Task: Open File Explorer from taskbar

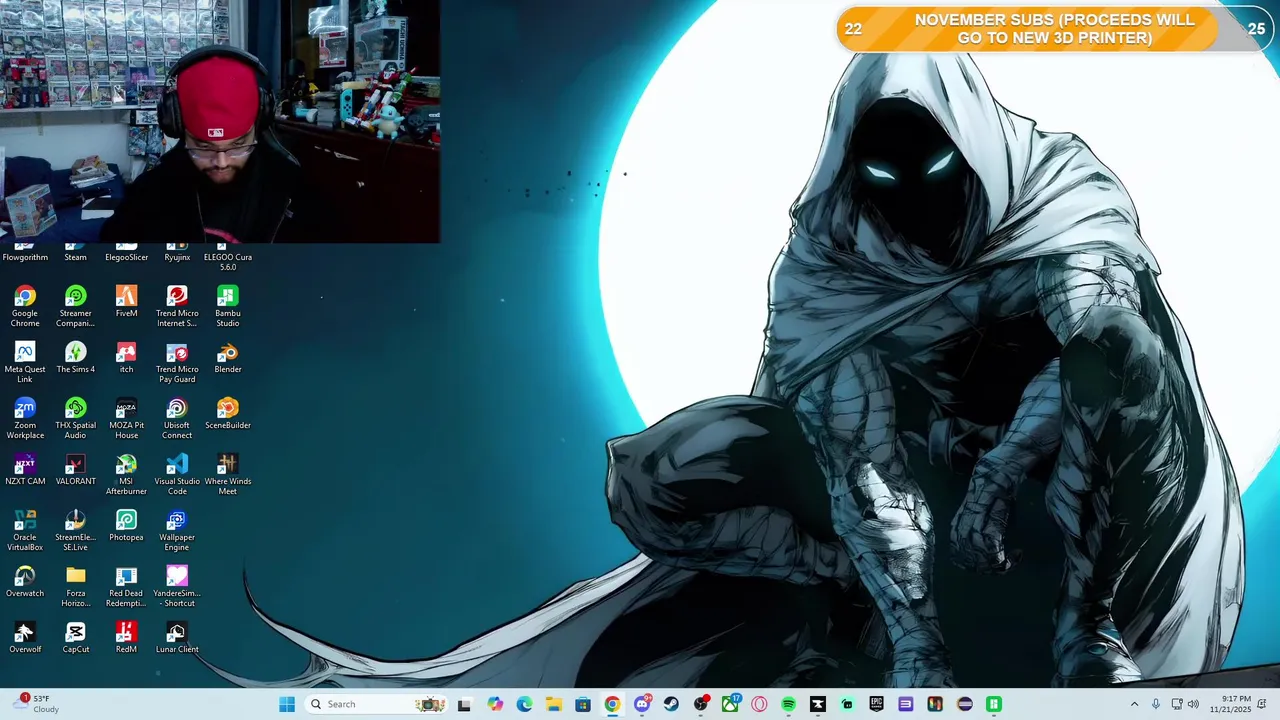Action: pos(554,704)
